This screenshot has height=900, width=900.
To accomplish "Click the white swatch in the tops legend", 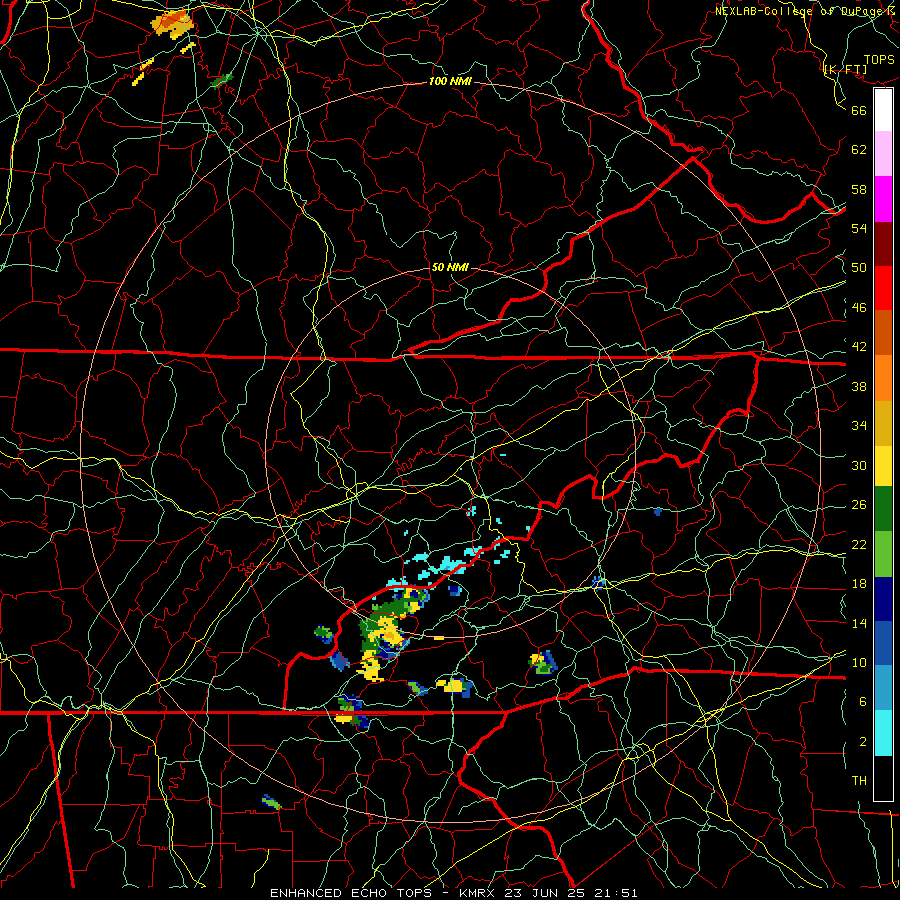I will 883,110.
